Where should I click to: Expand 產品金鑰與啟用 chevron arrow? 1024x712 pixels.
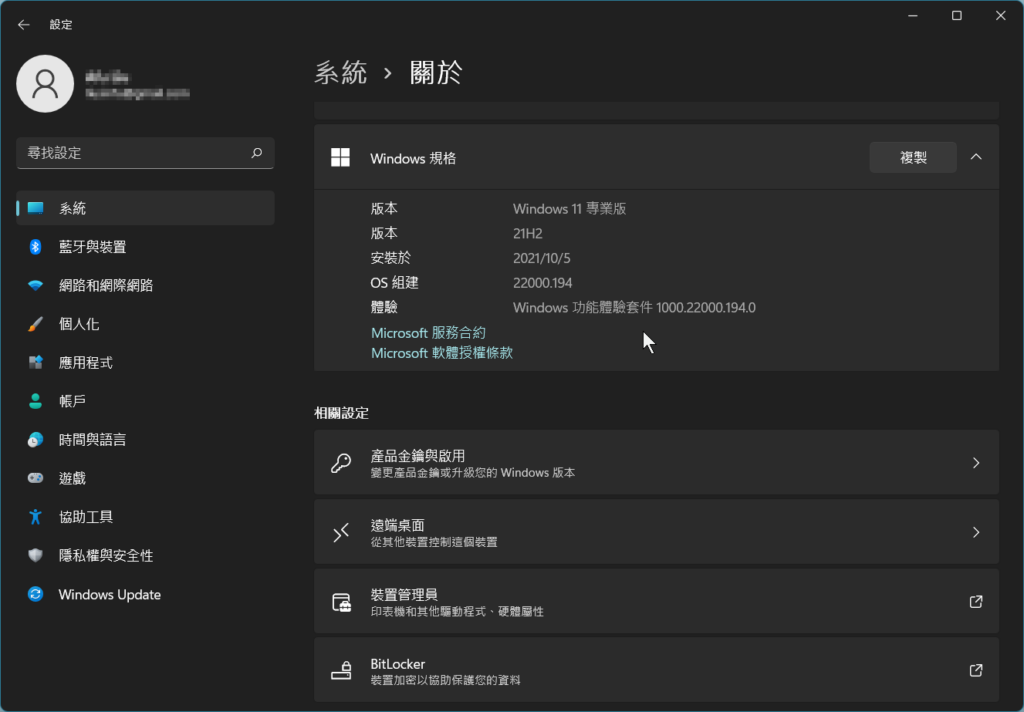coord(976,462)
